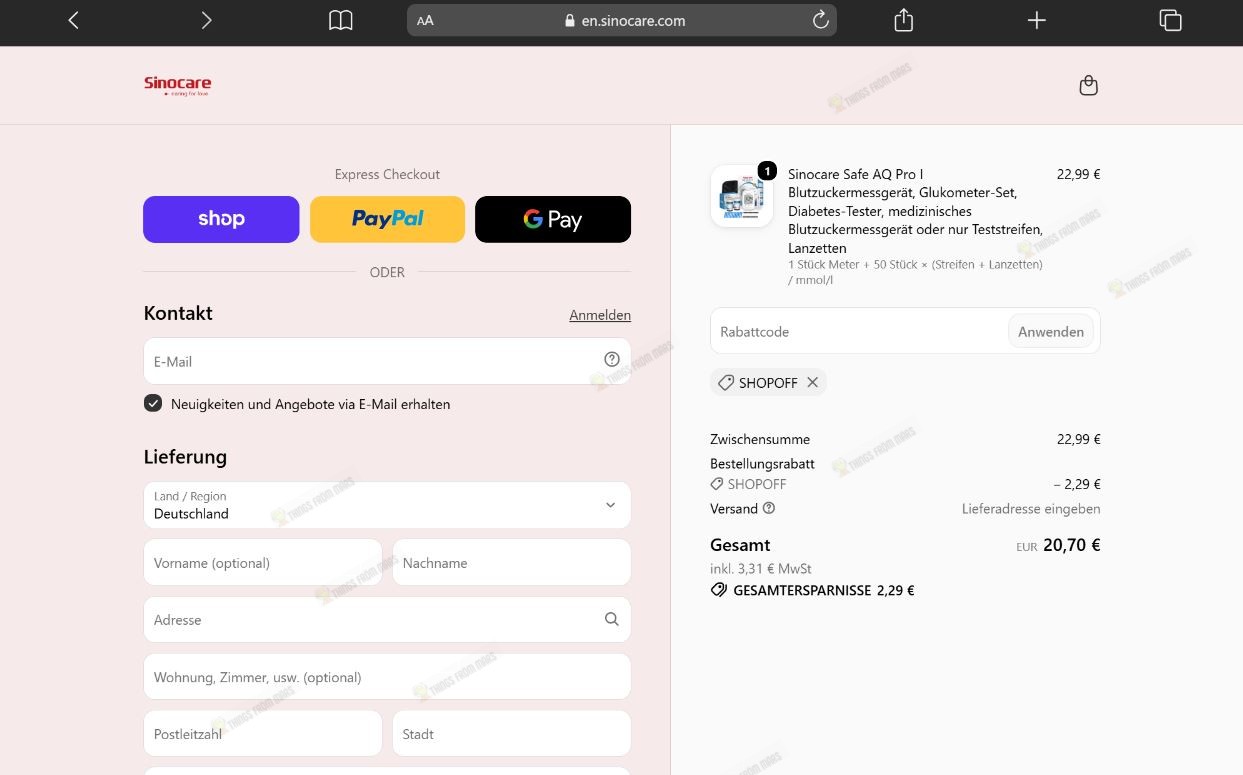Open the shopping bag cart icon
Image resolution: width=1243 pixels, height=775 pixels.
(x=1089, y=85)
